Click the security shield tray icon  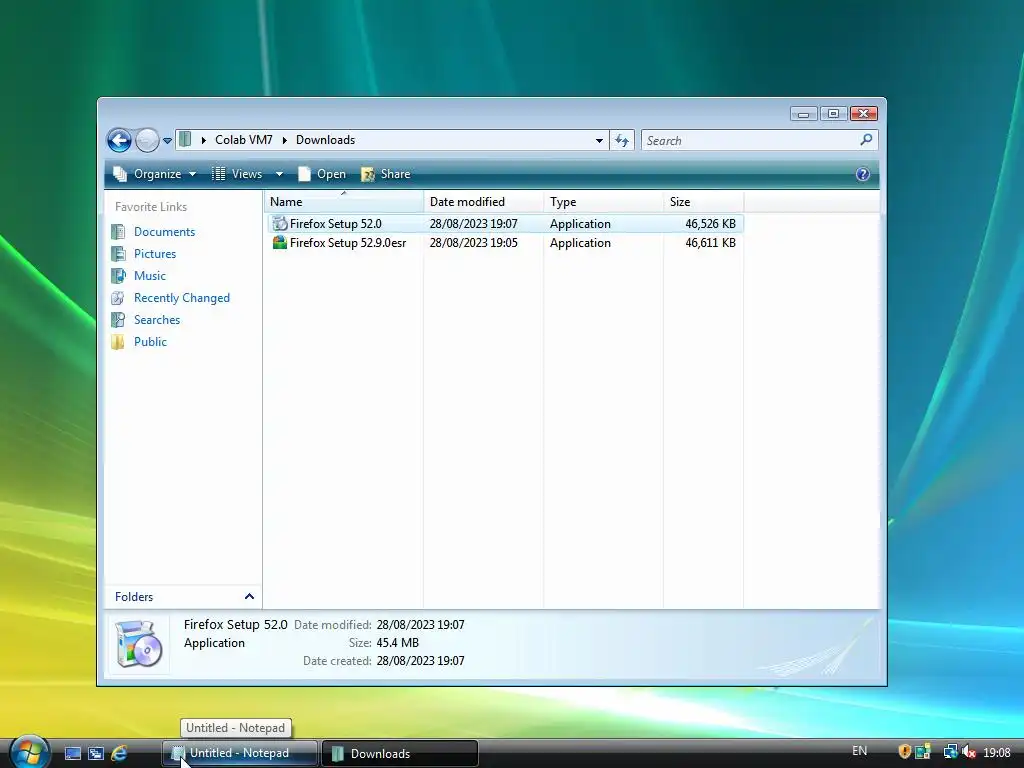coord(904,752)
